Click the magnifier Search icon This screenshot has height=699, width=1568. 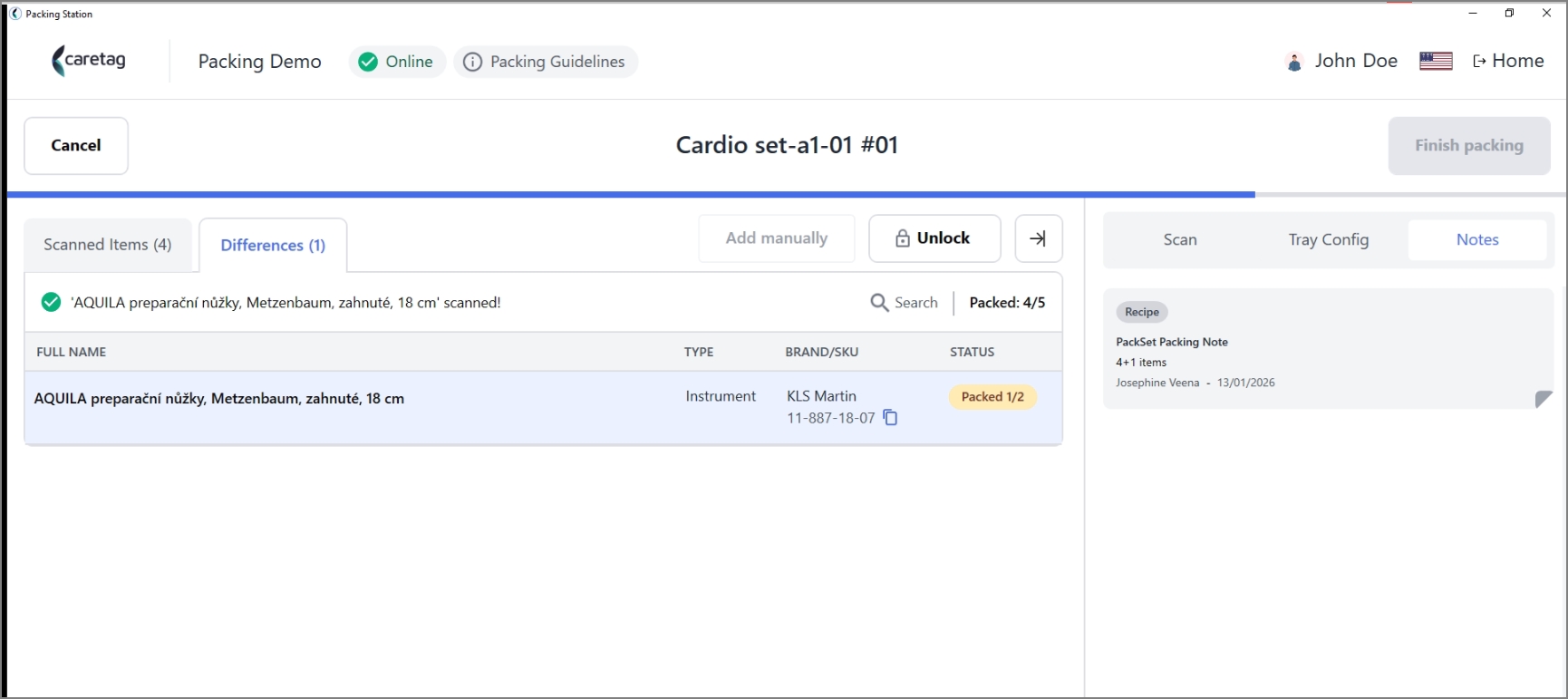pyautogui.click(x=879, y=303)
